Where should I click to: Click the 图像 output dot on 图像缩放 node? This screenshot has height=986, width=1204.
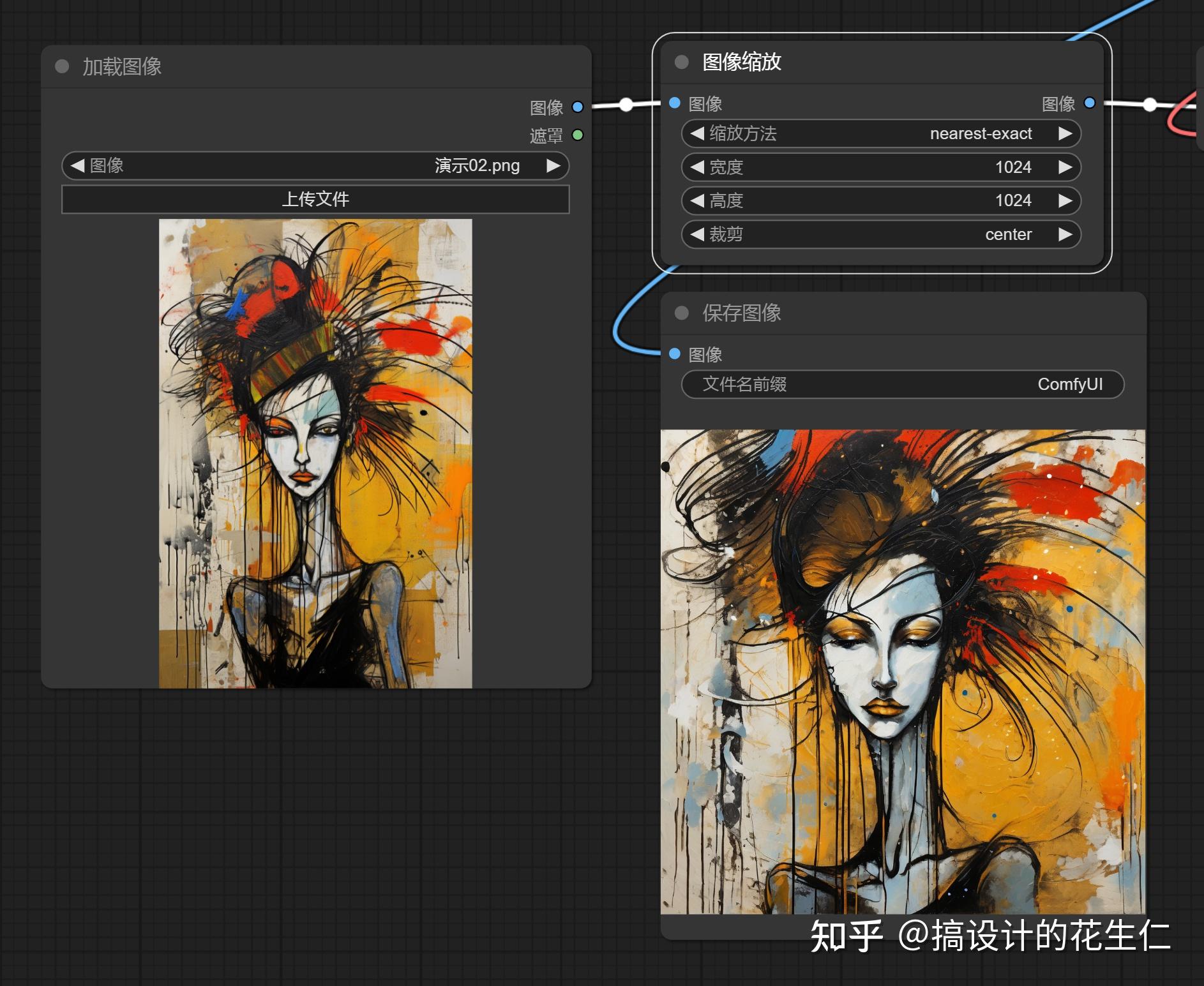1090,102
